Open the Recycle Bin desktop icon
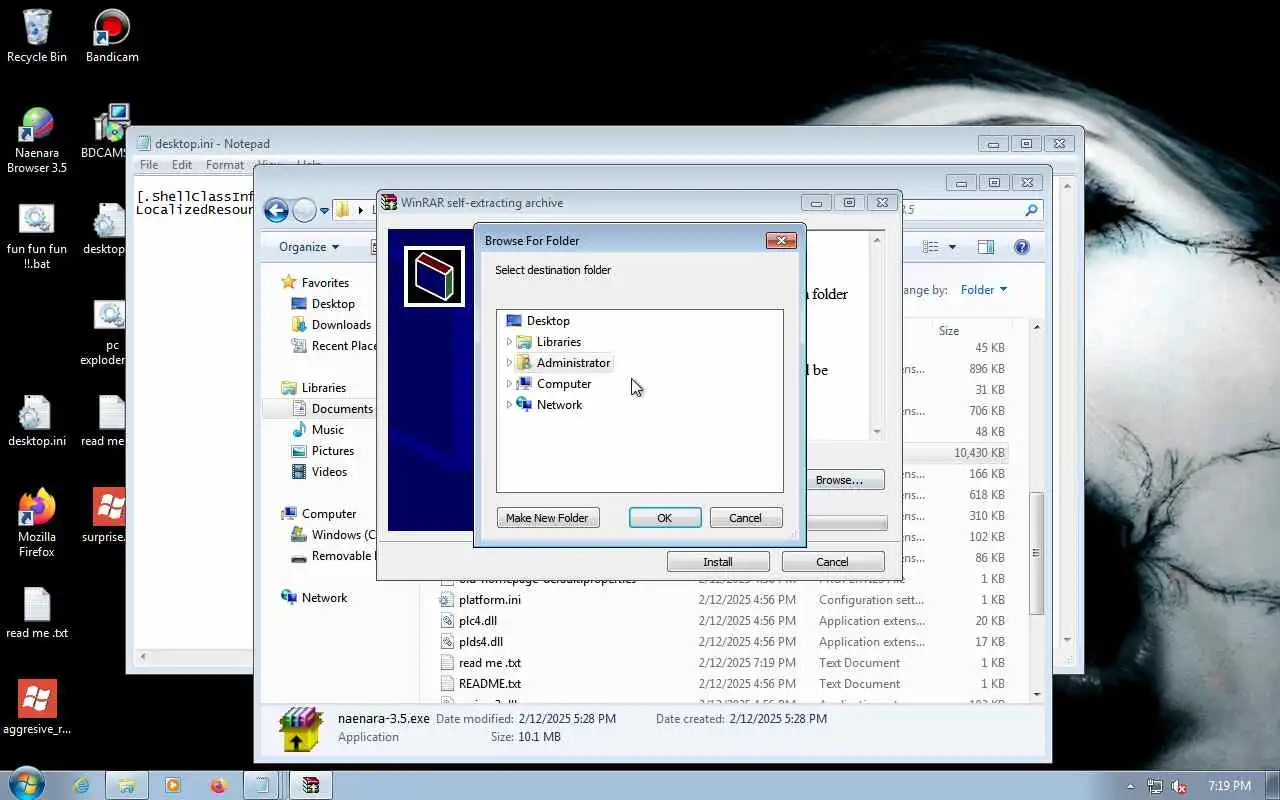Screen dimensions: 1280x800 pos(37,36)
